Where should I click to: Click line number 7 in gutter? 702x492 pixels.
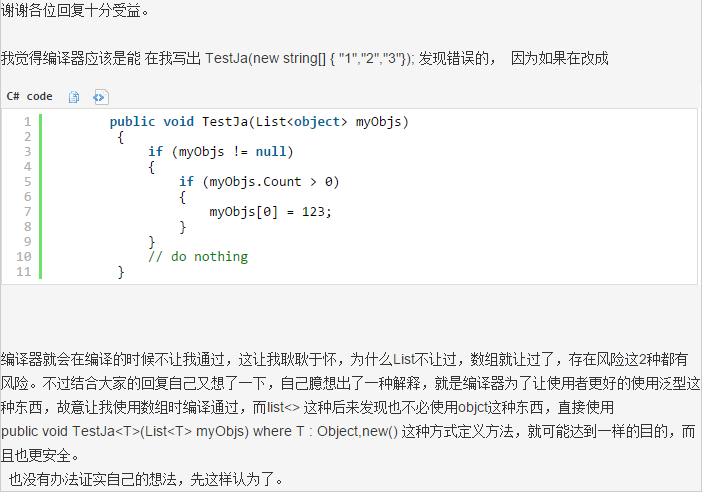pyautogui.click(x=27, y=212)
